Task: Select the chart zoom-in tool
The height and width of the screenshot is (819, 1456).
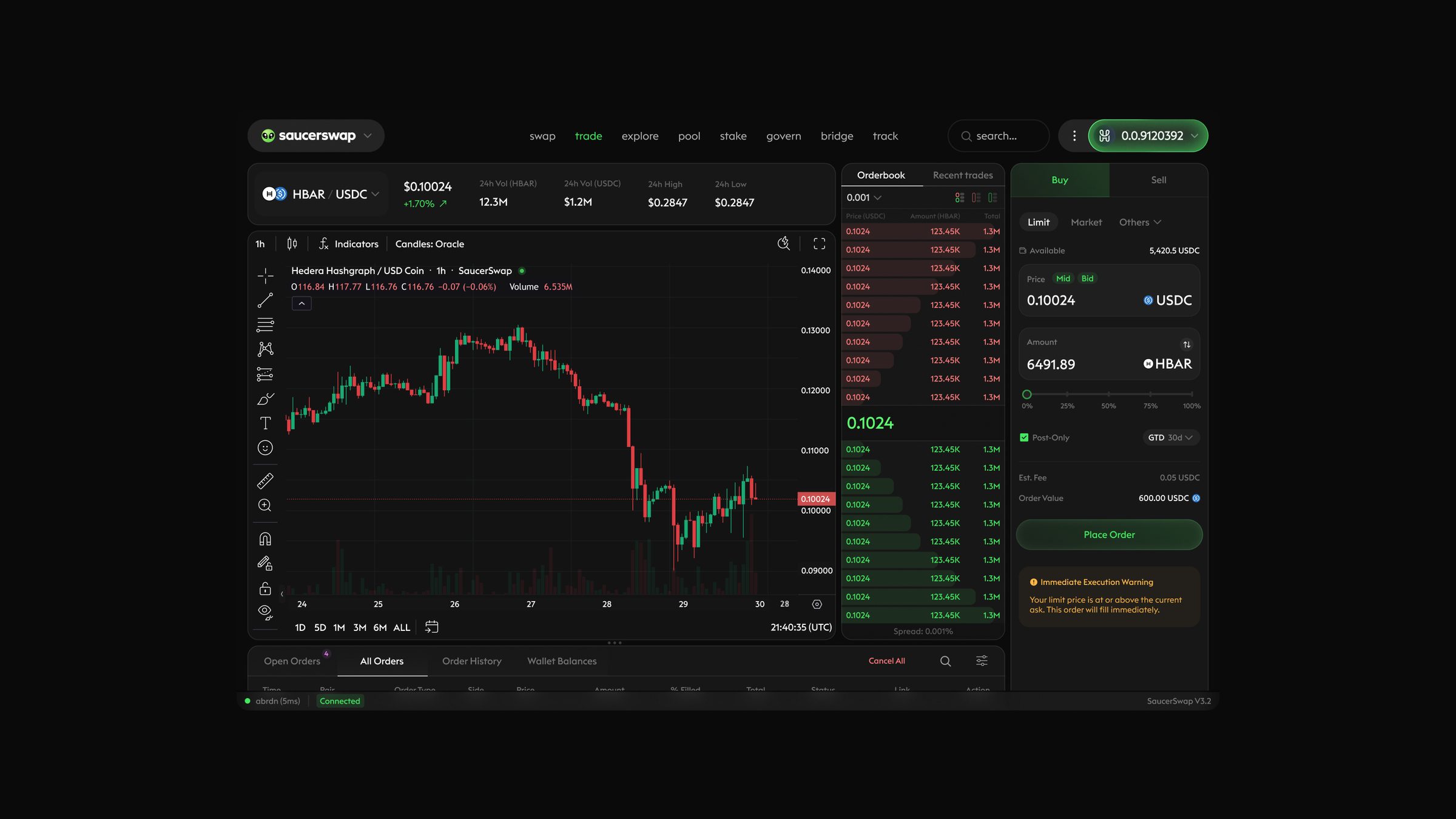Action: pos(265,505)
